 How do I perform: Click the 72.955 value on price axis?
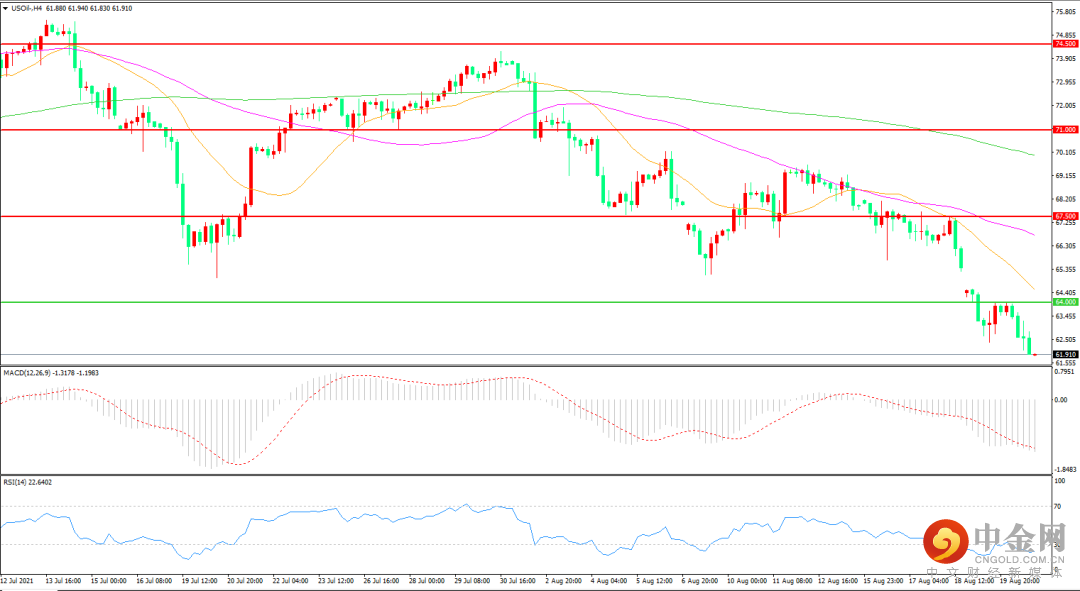pos(1066,82)
